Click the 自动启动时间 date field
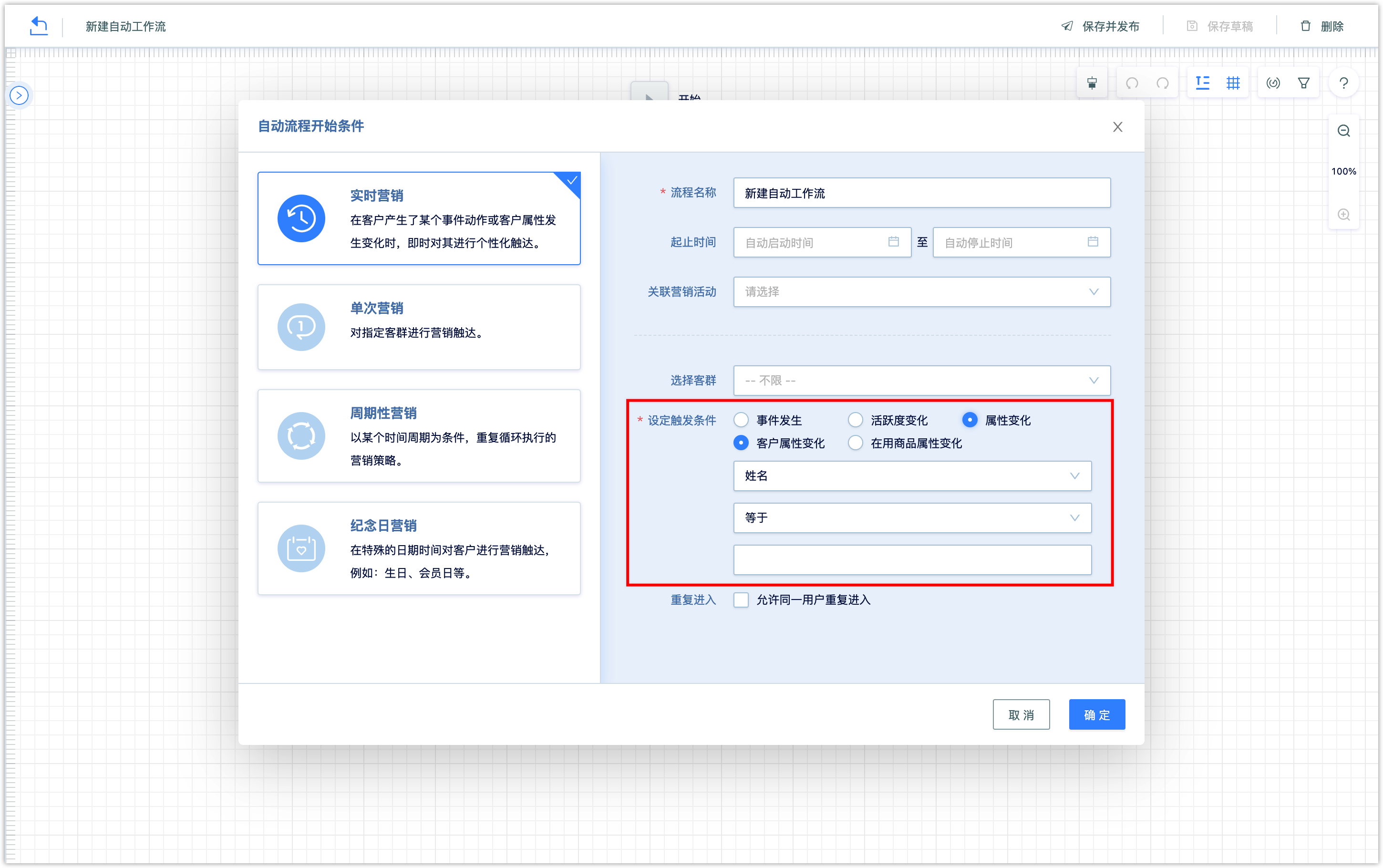1383x868 pixels. 822,242
